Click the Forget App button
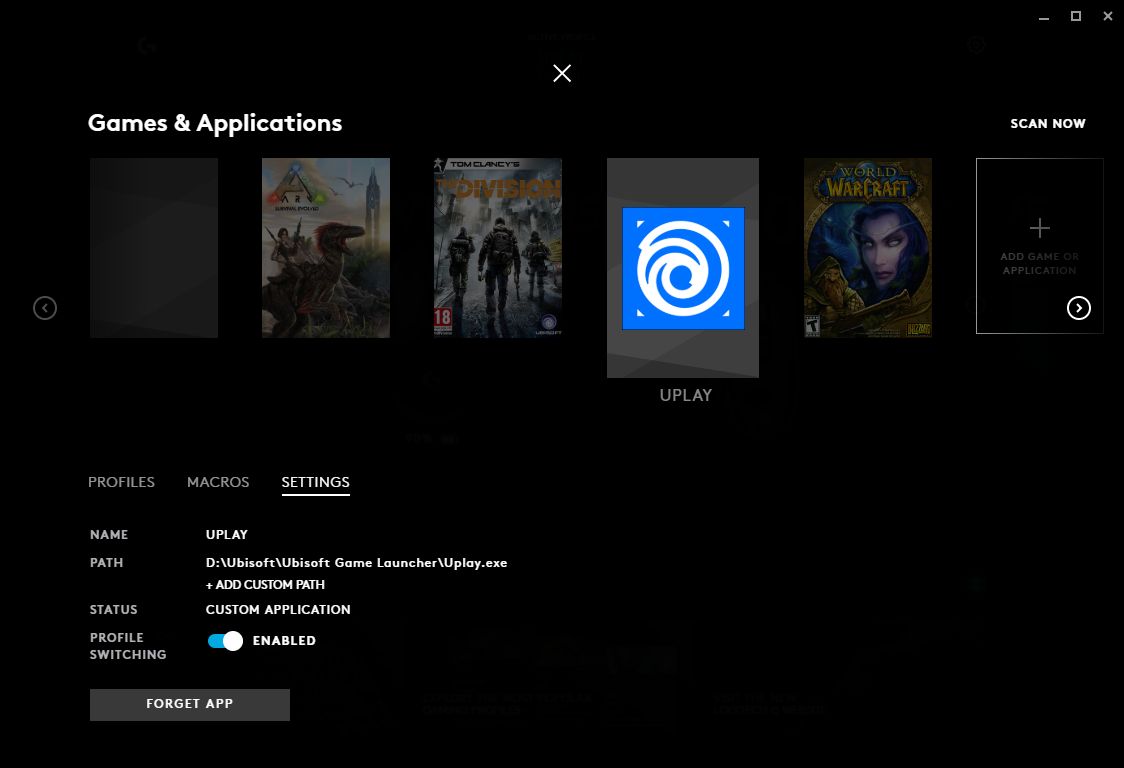This screenshot has width=1124, height=768. 190,705
